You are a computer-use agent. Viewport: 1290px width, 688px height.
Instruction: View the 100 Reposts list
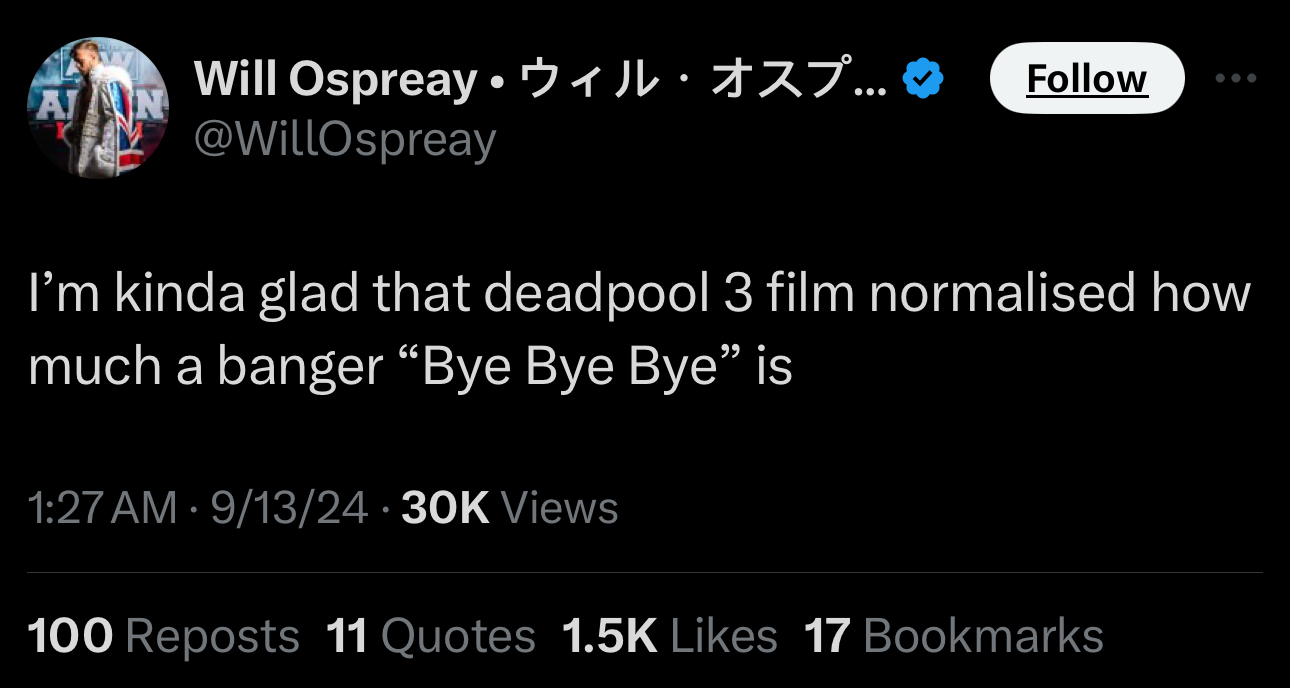(x=163, y=636)
